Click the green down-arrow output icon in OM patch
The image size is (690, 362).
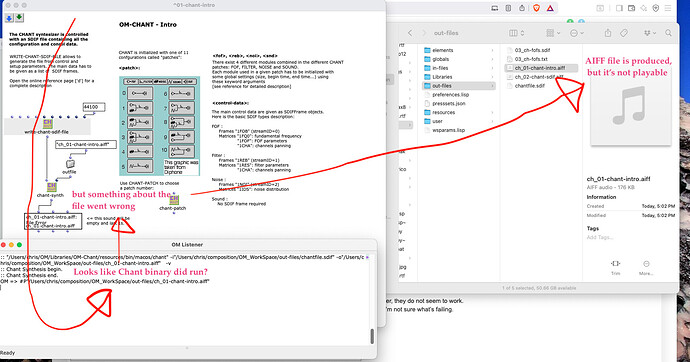[x=19, y=18]
